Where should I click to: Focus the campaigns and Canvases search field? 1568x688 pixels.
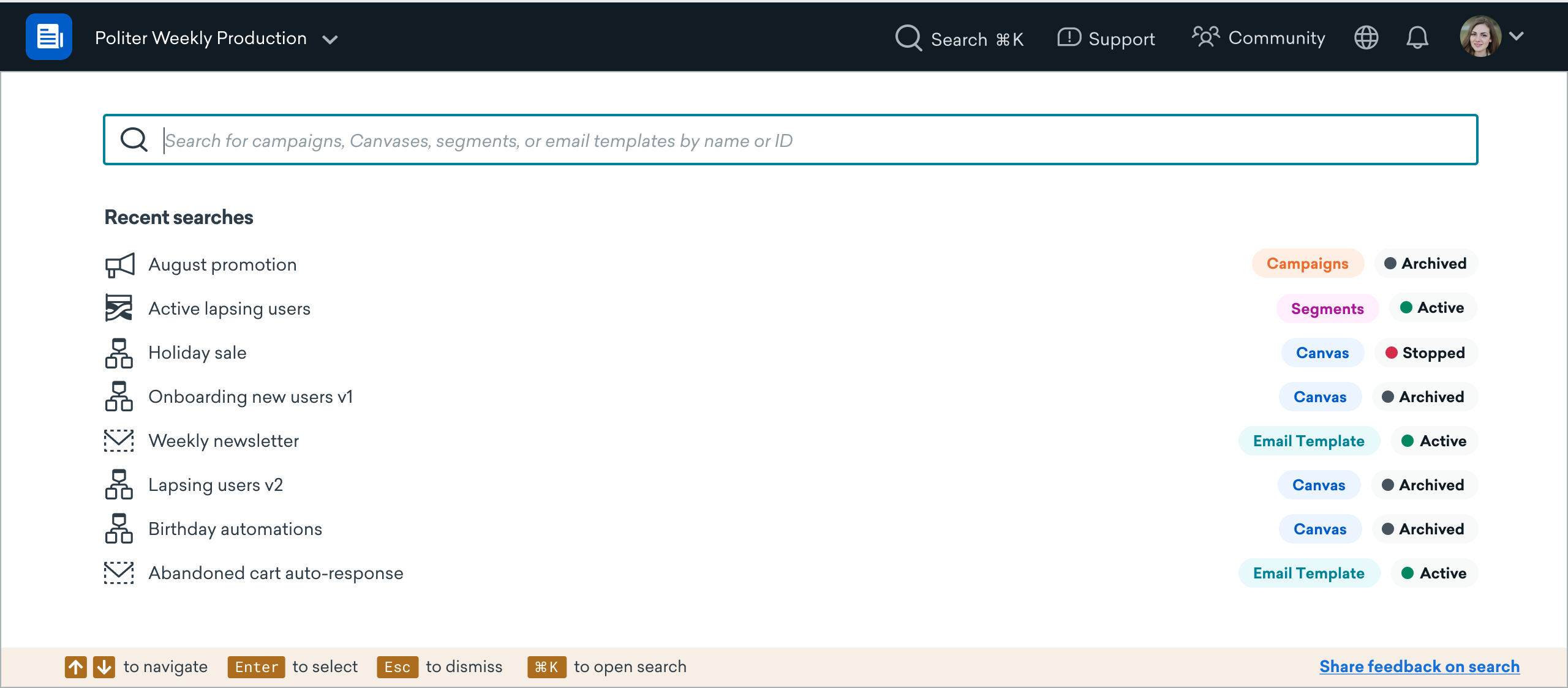click(790, 140)
